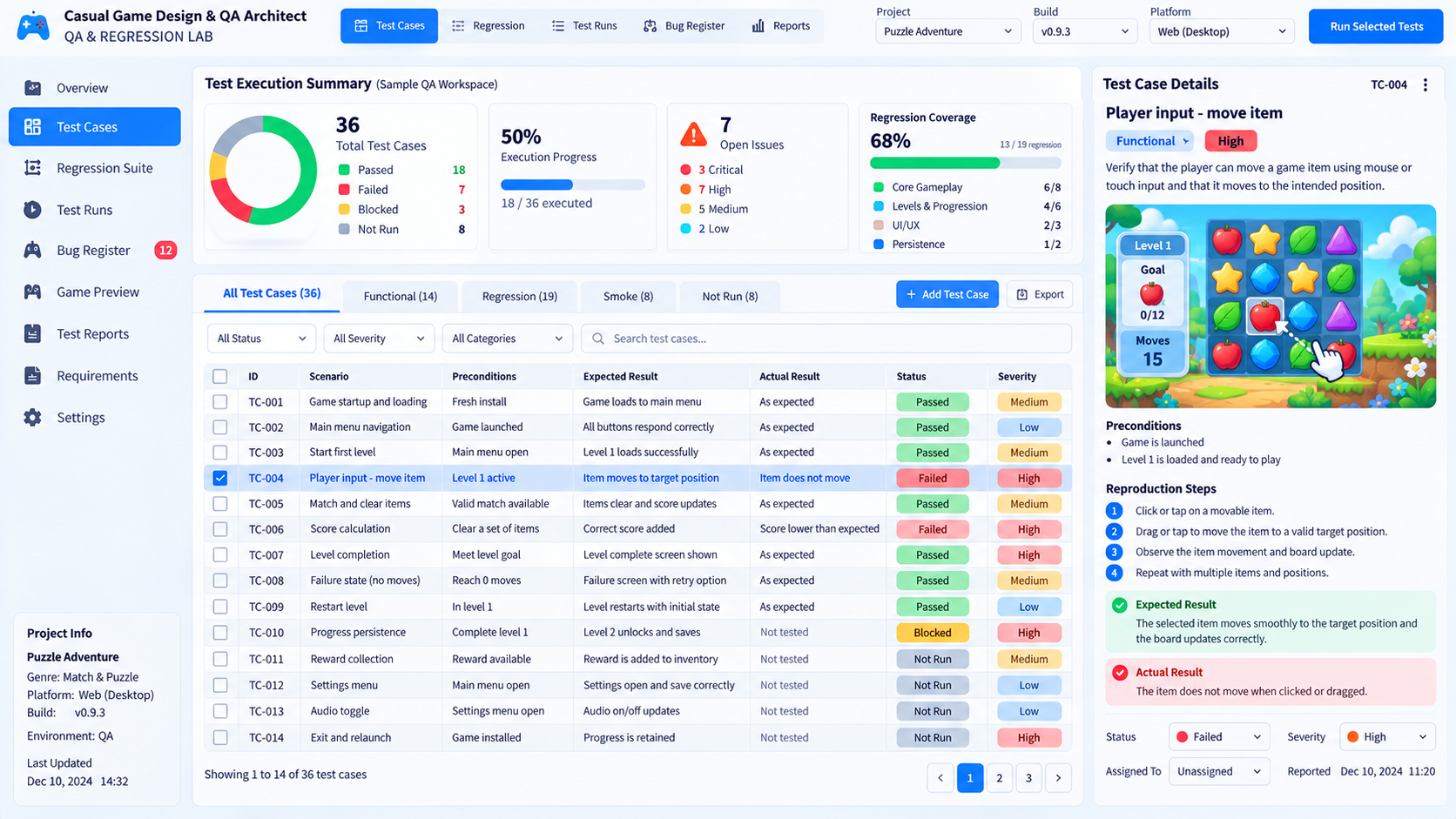Click the game controller app logo
The width and height of the screenshot is (1456, 819).
(33, 26)
